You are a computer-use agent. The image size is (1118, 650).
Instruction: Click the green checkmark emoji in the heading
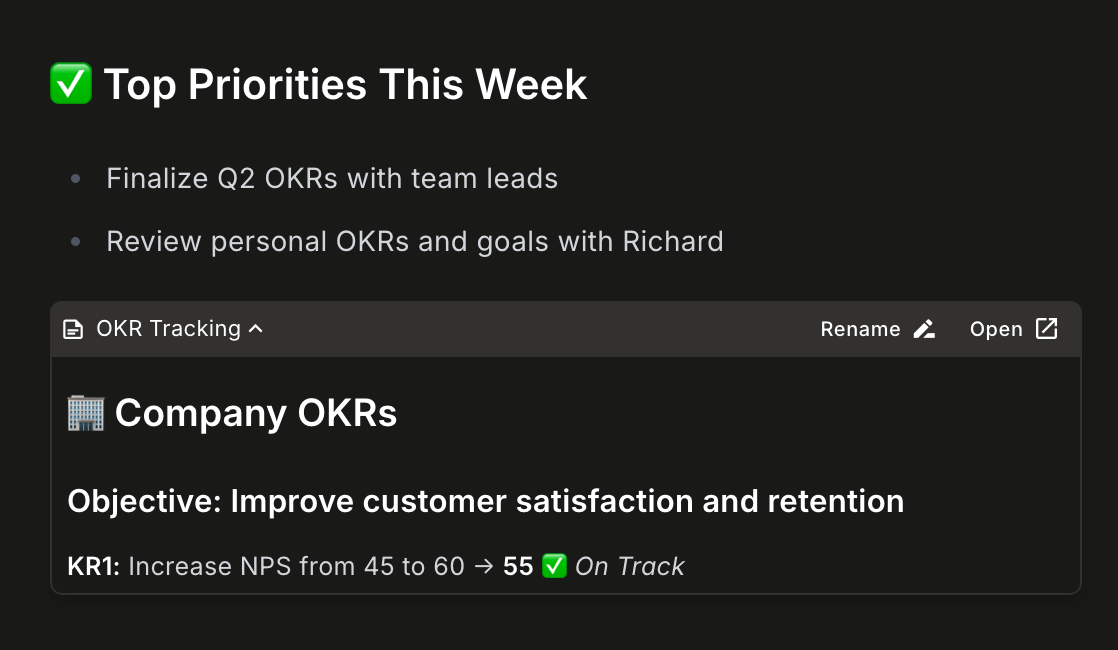pyautogui.click(x=70, y=84)
